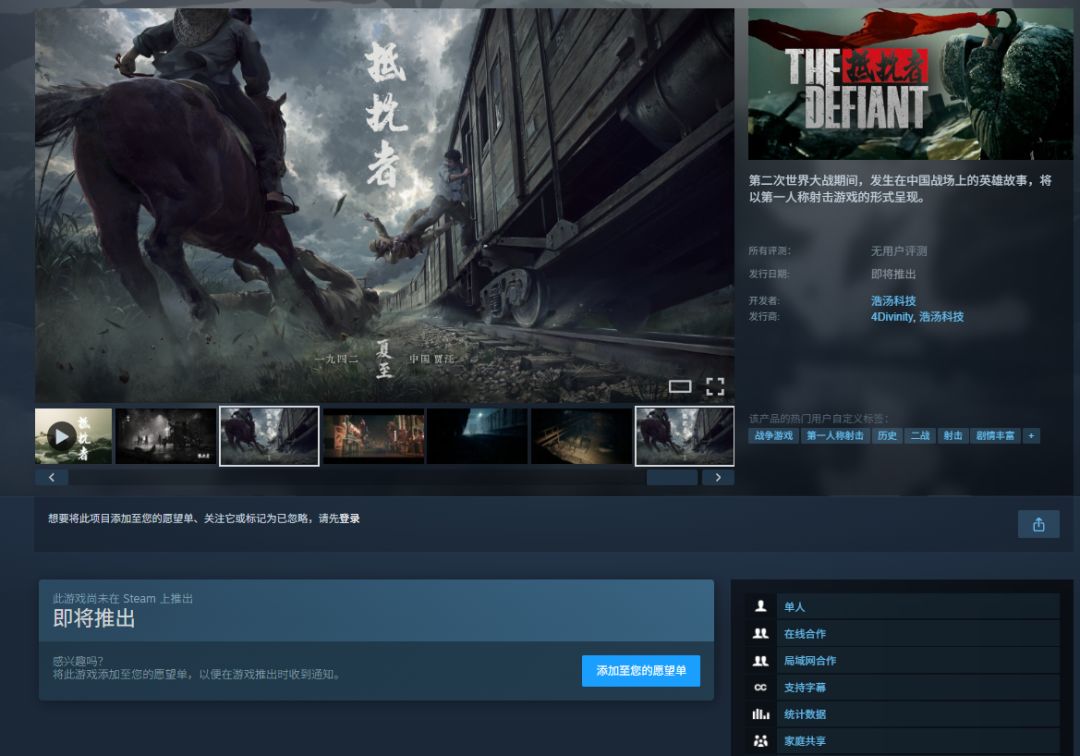The width and height of the screenshot is (1080, 756).
Task: Click the main horse and train screenshot
Action: point(384,205)
